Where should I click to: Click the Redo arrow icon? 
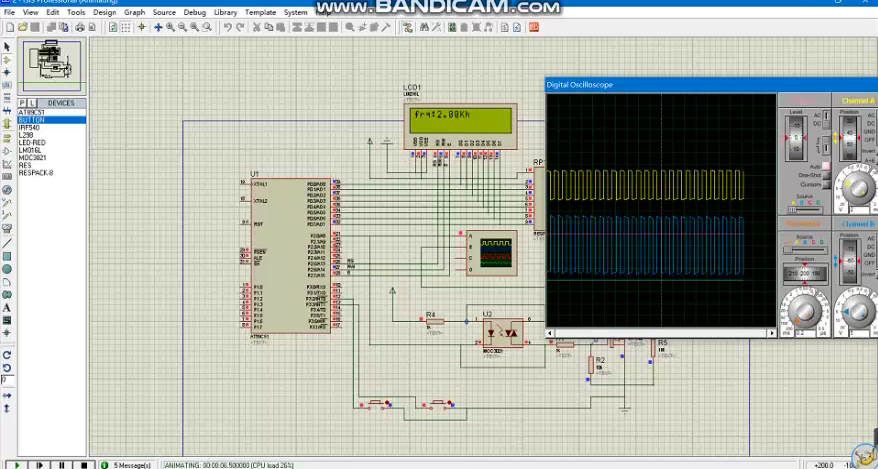240,27
